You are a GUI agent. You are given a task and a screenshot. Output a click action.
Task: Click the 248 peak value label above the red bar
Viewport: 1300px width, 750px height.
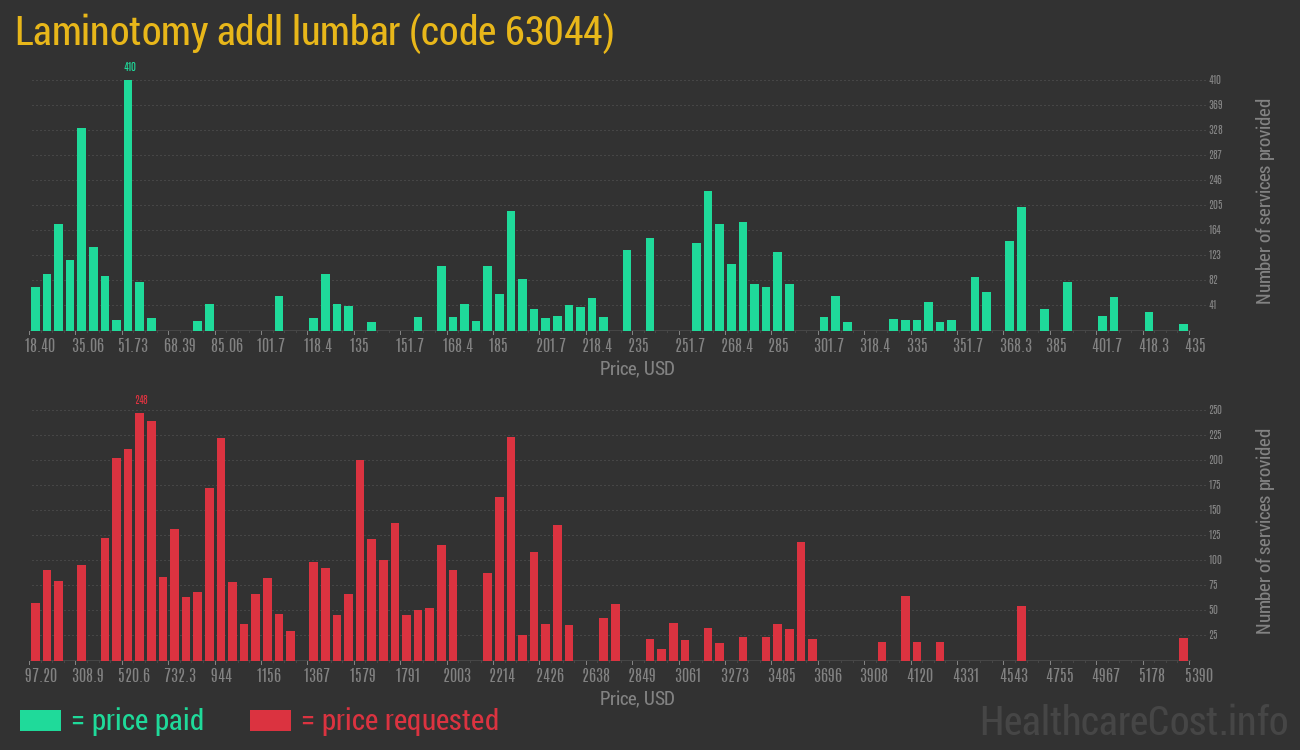(140, 400)
